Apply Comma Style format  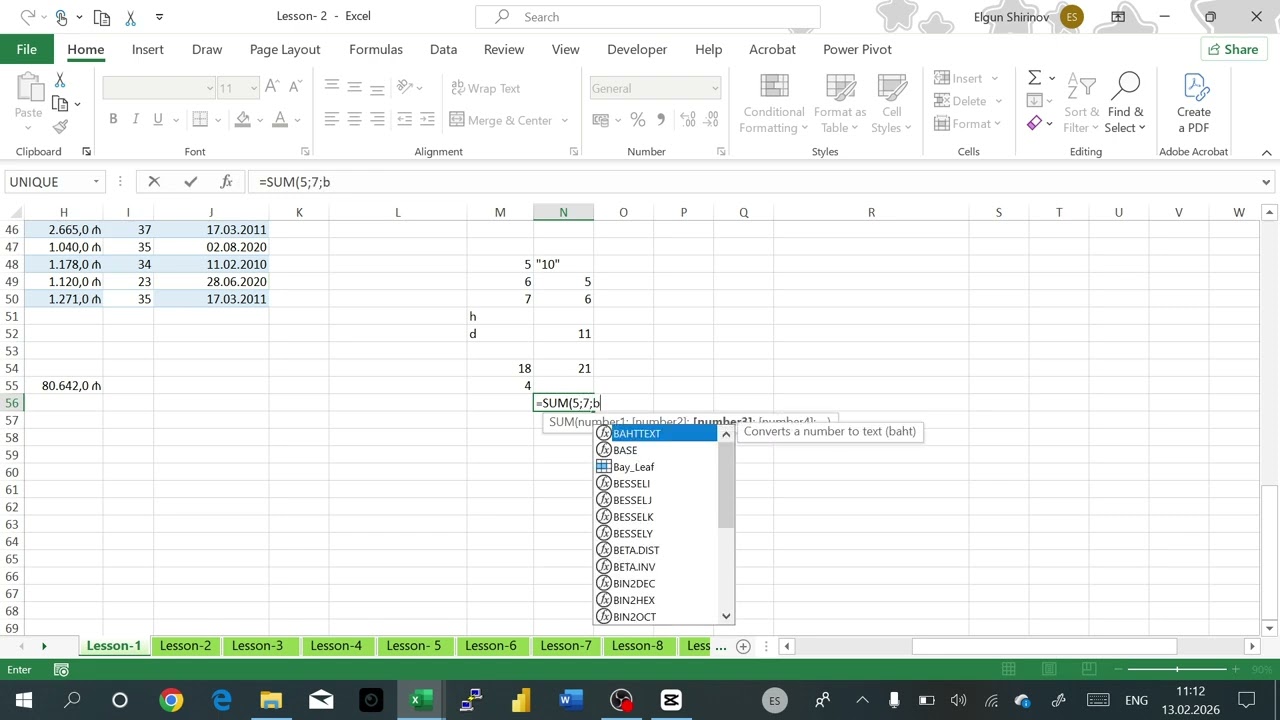pyautogui.click(x=661, y=120)
